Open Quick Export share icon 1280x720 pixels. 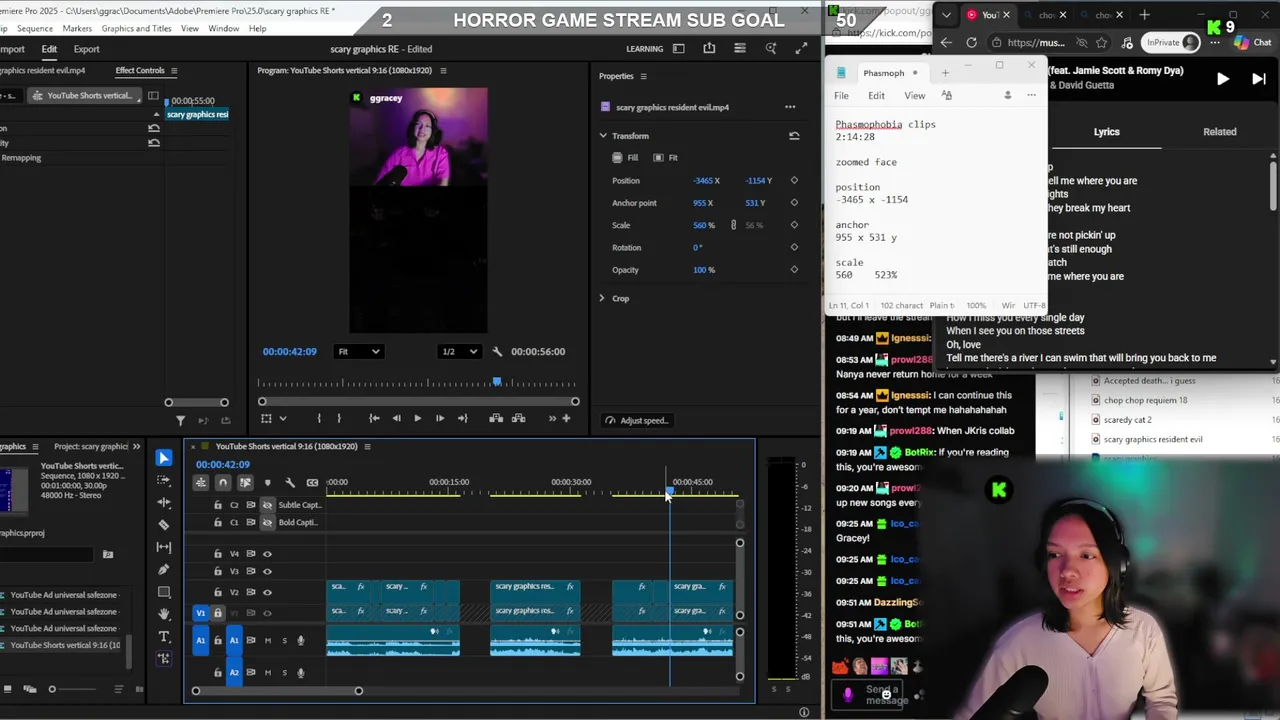(709, 48)
